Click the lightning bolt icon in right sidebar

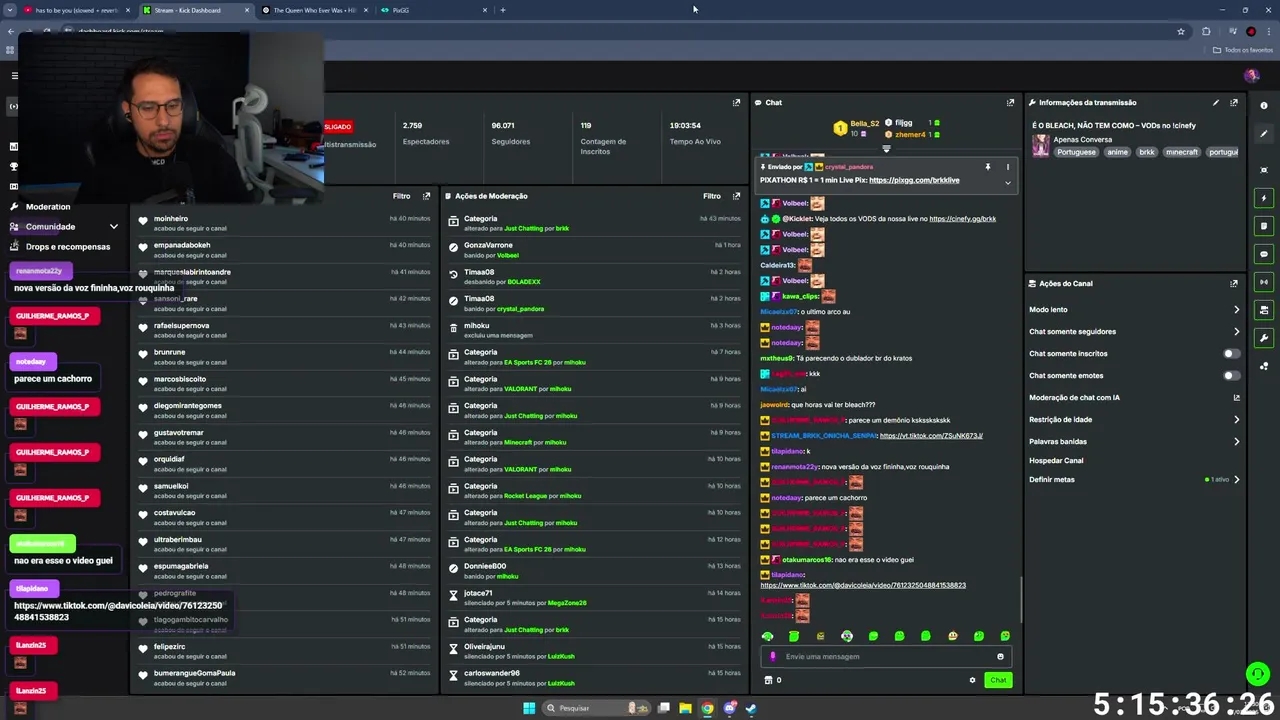[1264, 198]
